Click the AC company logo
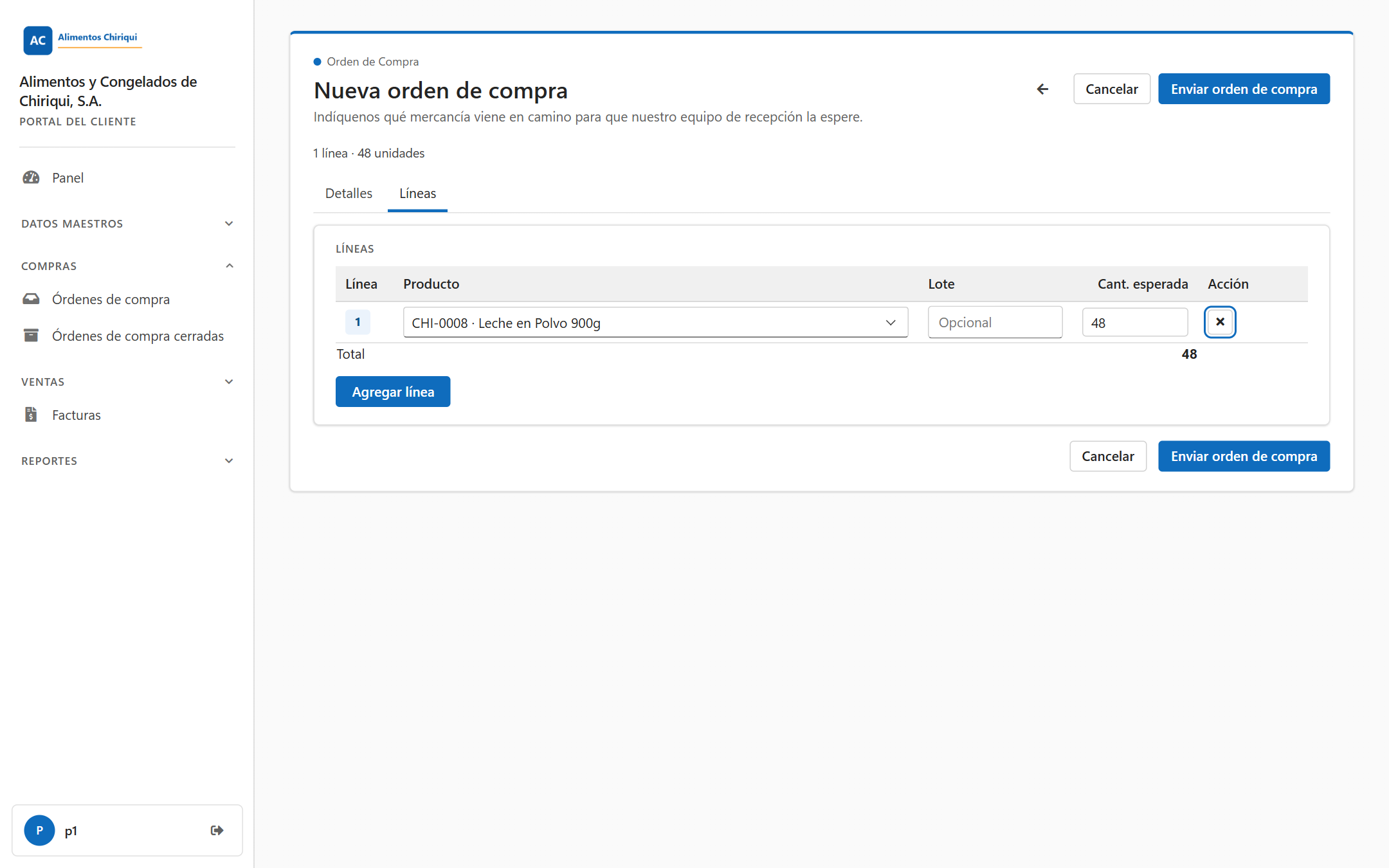Screen dimensions: 1389x868 coord(38,41)
